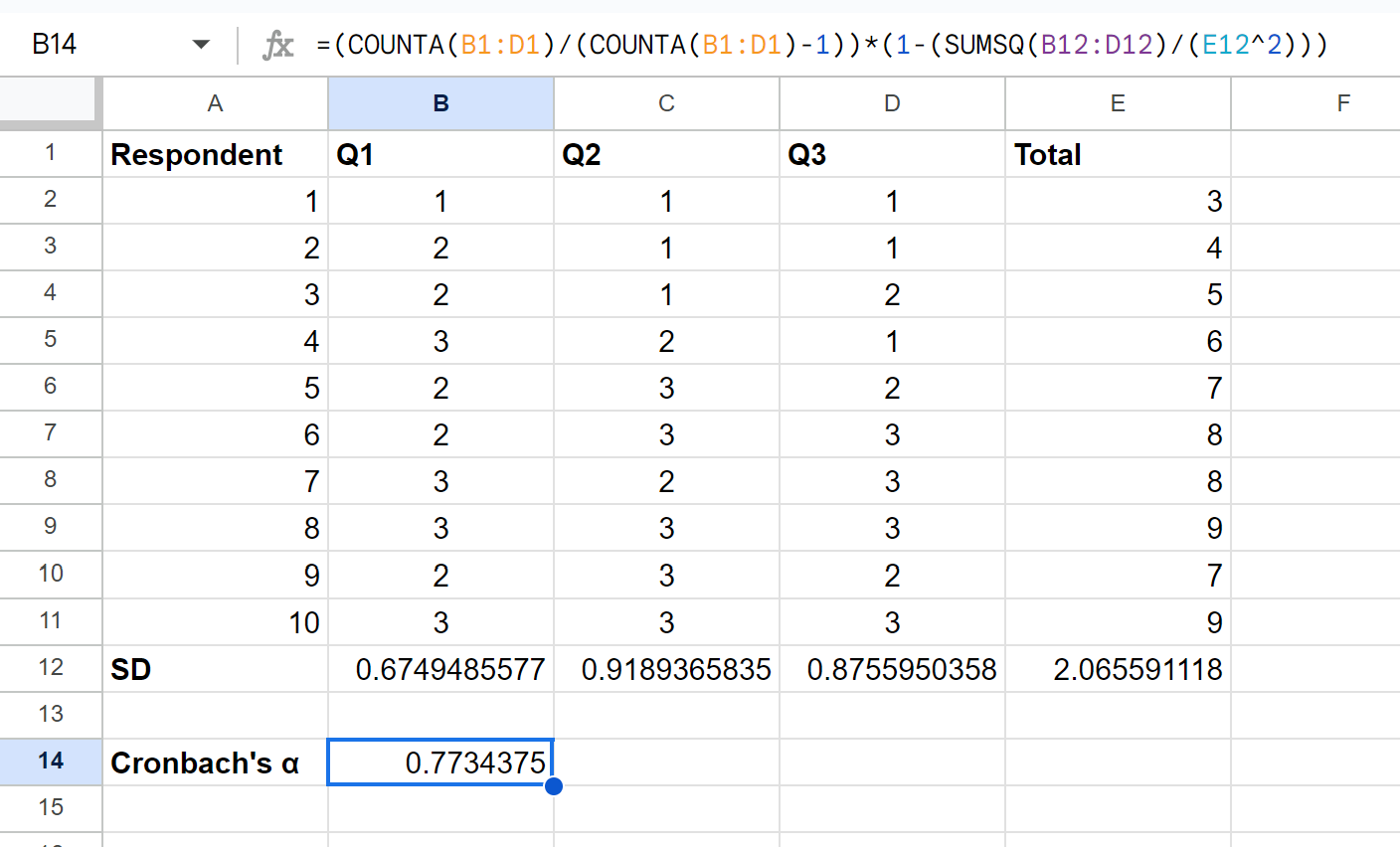Screen dimensions: 1400x847
Task: Select Respondent 10 cell in column A
Action: (215, 622)
